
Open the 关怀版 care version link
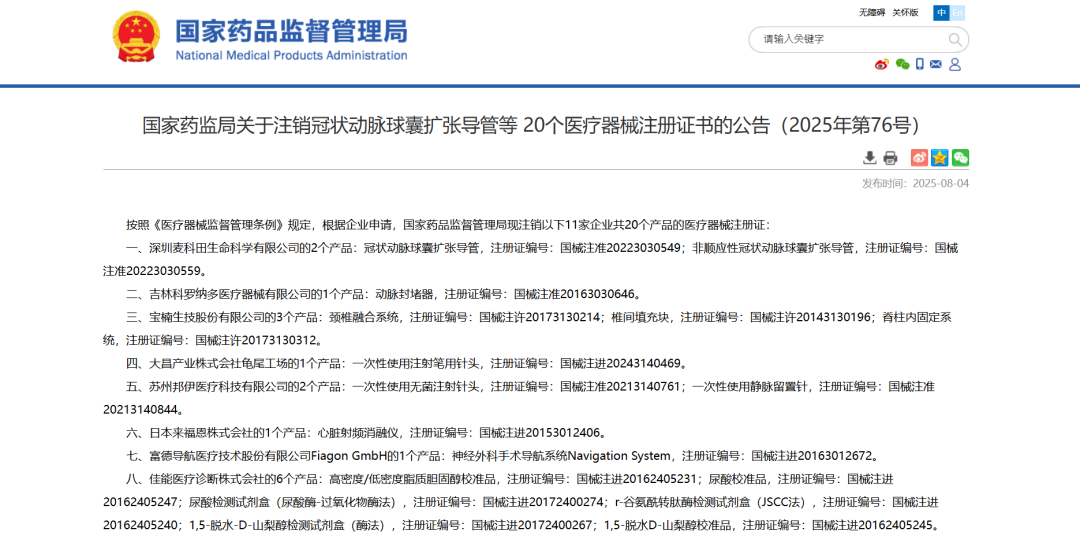coord(906,12)
